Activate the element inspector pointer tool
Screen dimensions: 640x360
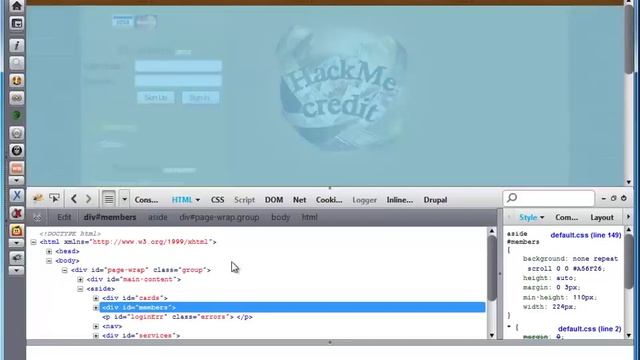pyautogui.click(x=54, y=199)
